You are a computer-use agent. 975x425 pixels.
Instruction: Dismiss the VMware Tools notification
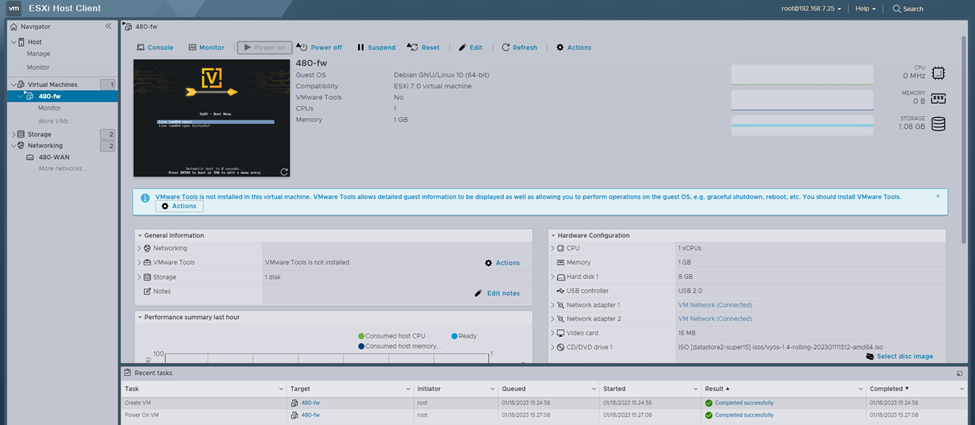[938, 196]
